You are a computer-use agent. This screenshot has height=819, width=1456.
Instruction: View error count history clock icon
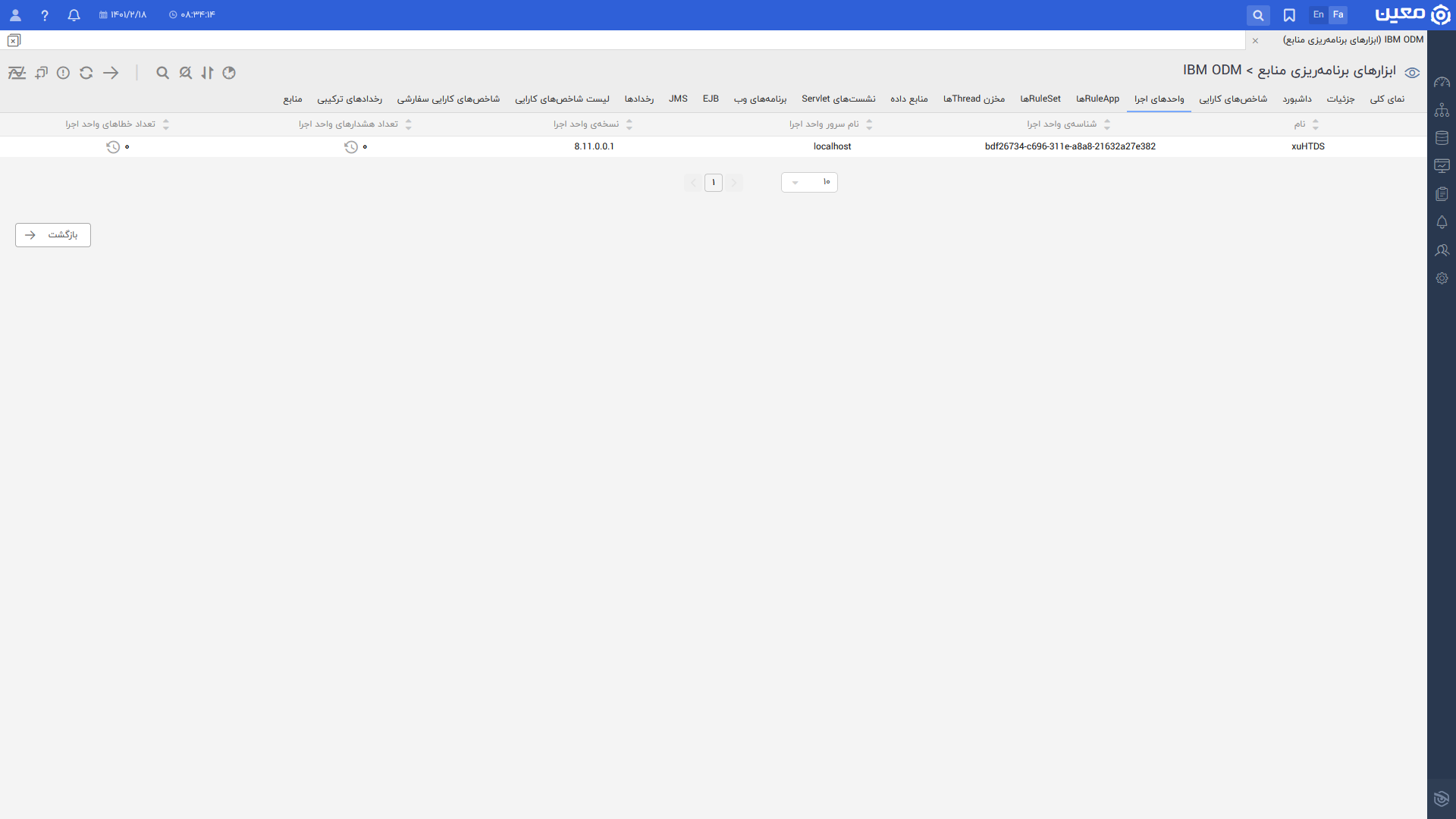click(x=113, y=147)
